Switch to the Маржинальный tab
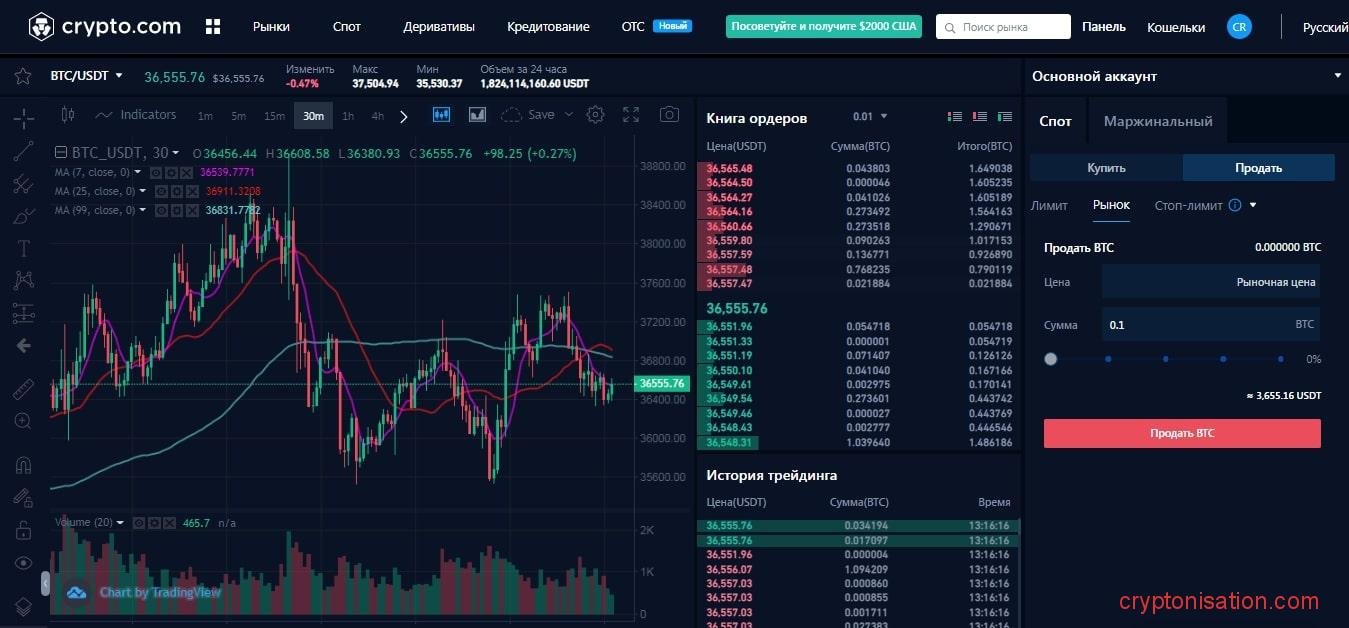 pos(1157,121)
